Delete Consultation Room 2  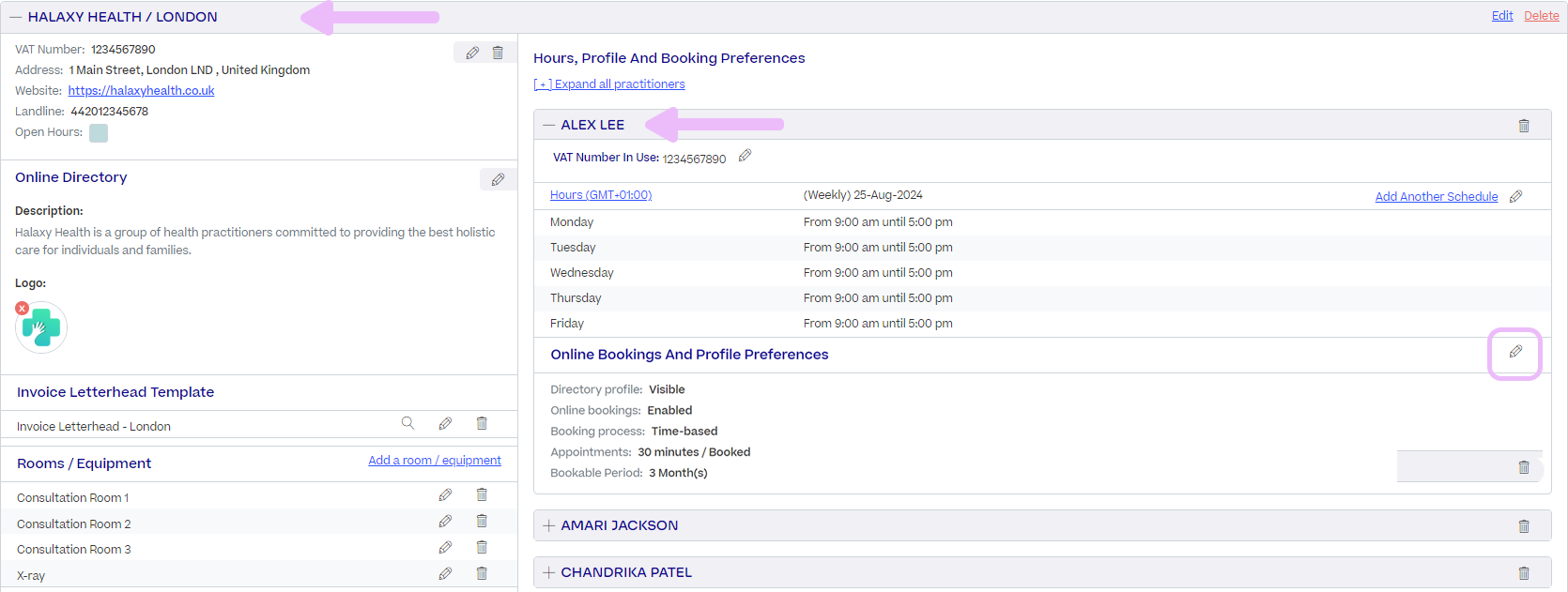[x=482, y=521]
